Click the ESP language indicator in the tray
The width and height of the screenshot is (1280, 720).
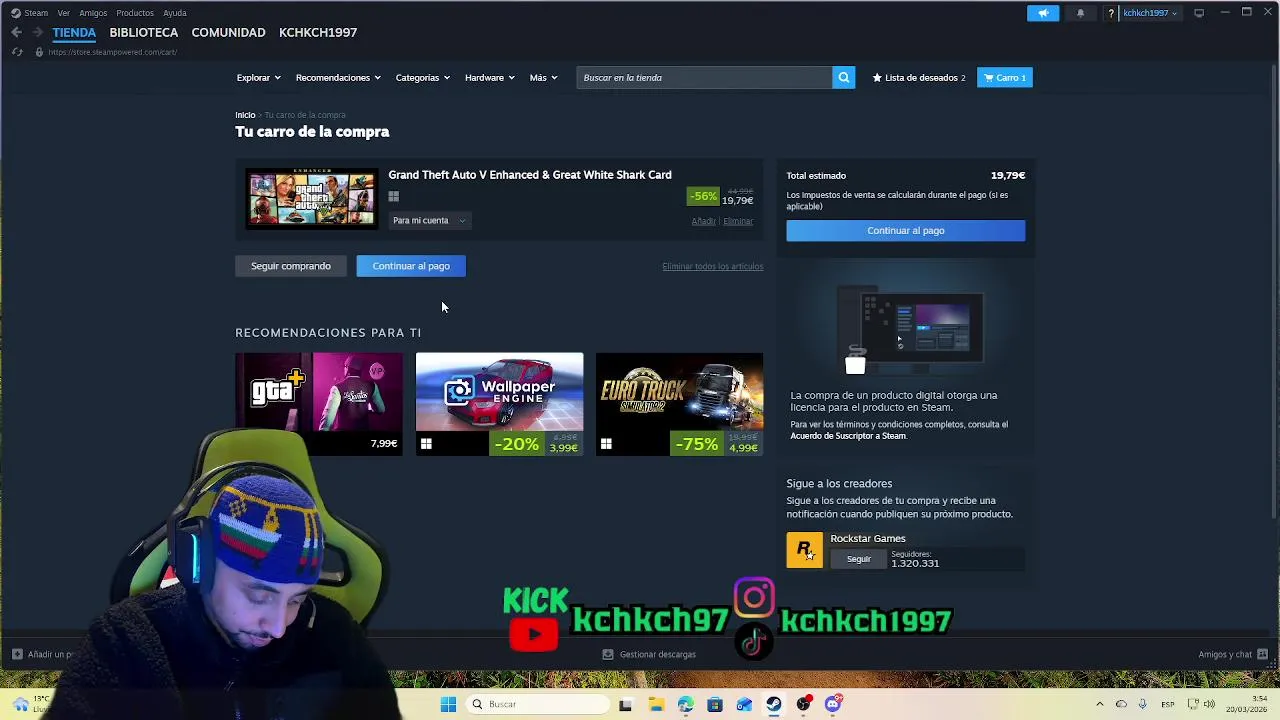[x=1168, y=704]
